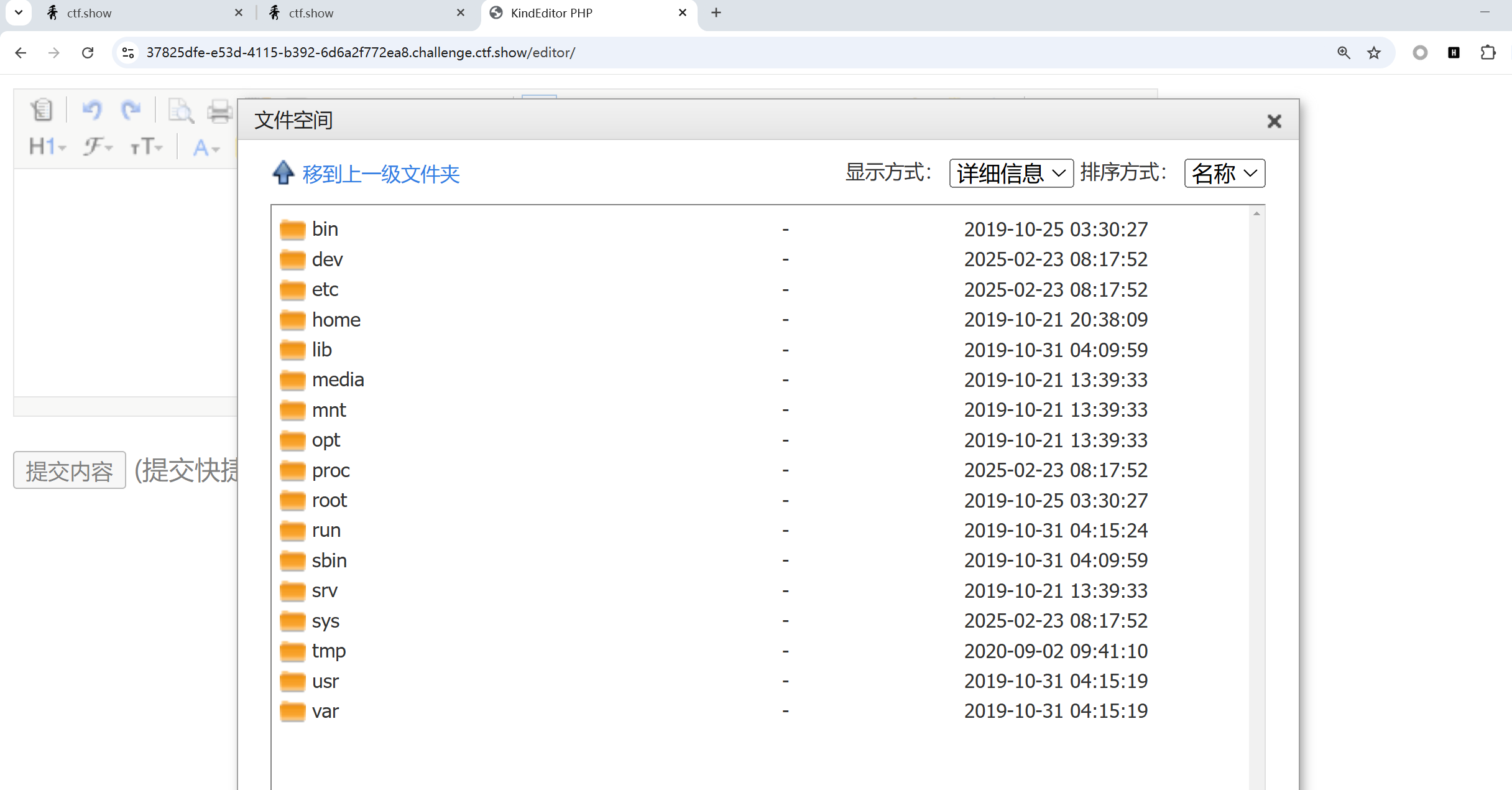Click 移到上一级文件夹 link
The image size is (1512, 790).
point(380,174)
